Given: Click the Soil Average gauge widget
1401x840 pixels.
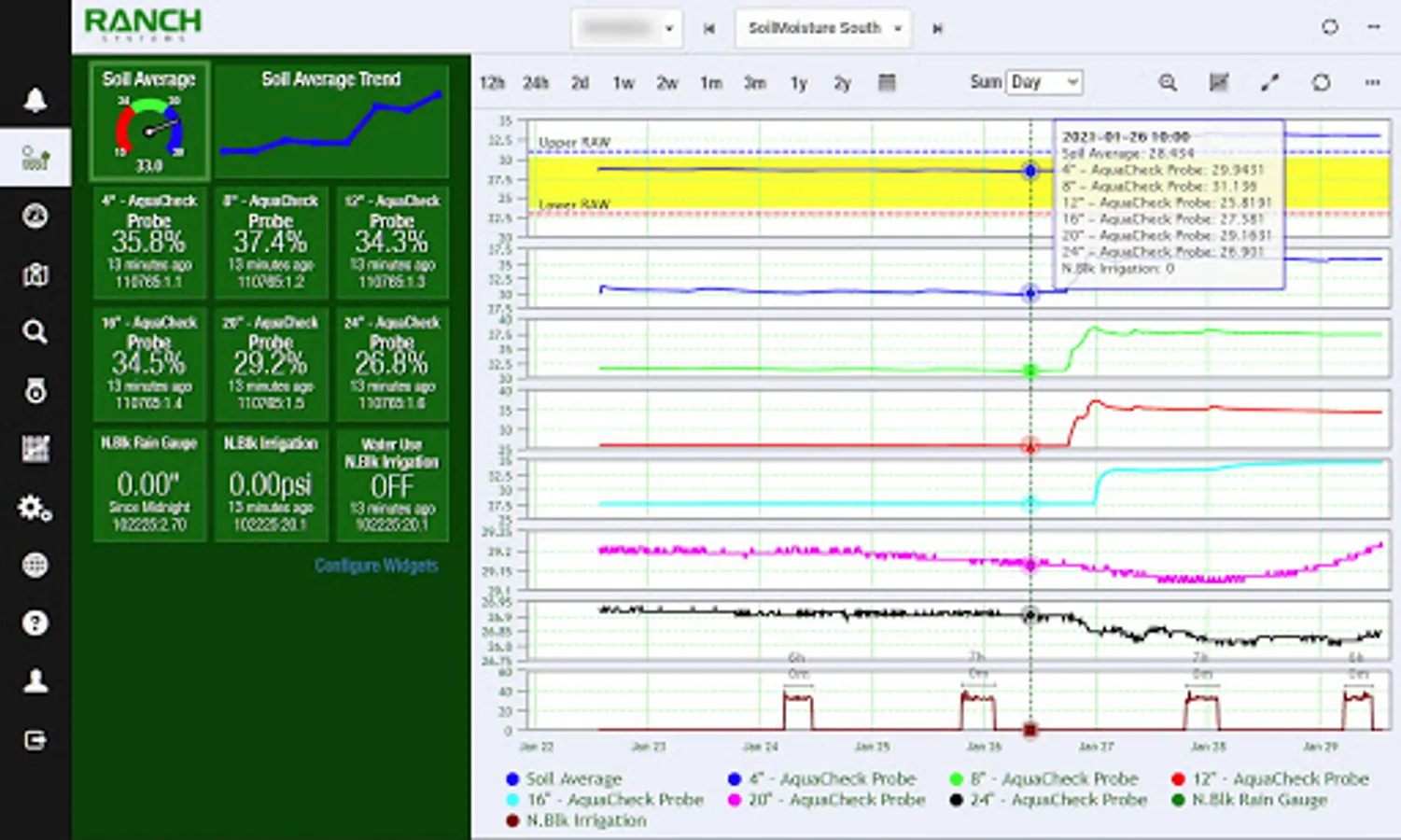Looking at the screenshot, I should click(149, 121).
